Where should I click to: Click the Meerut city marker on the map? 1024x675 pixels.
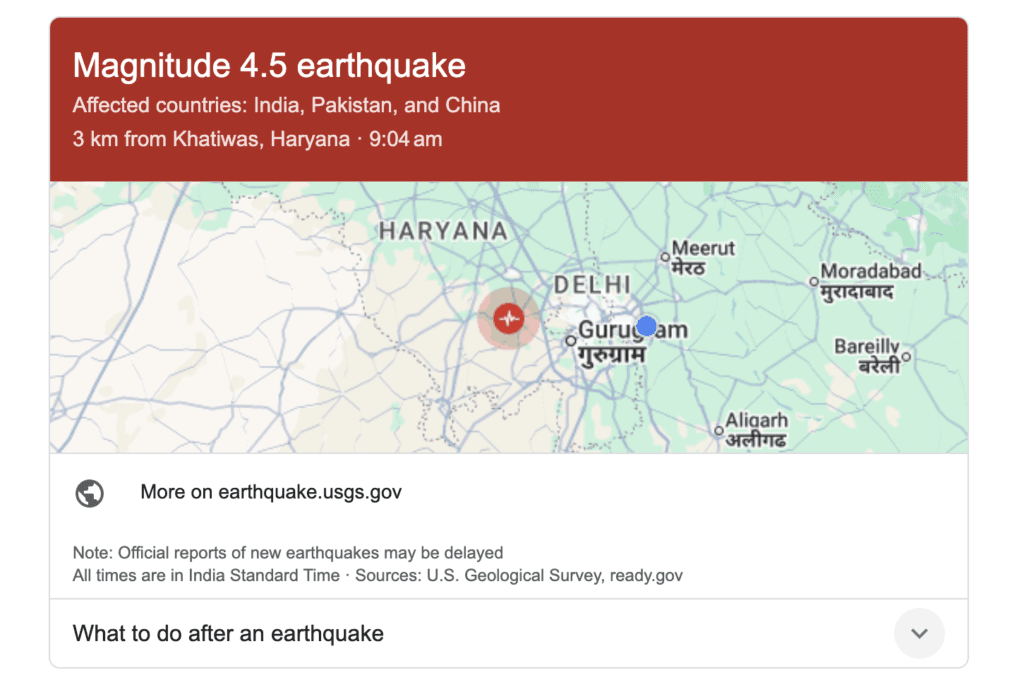coord(666,257)
